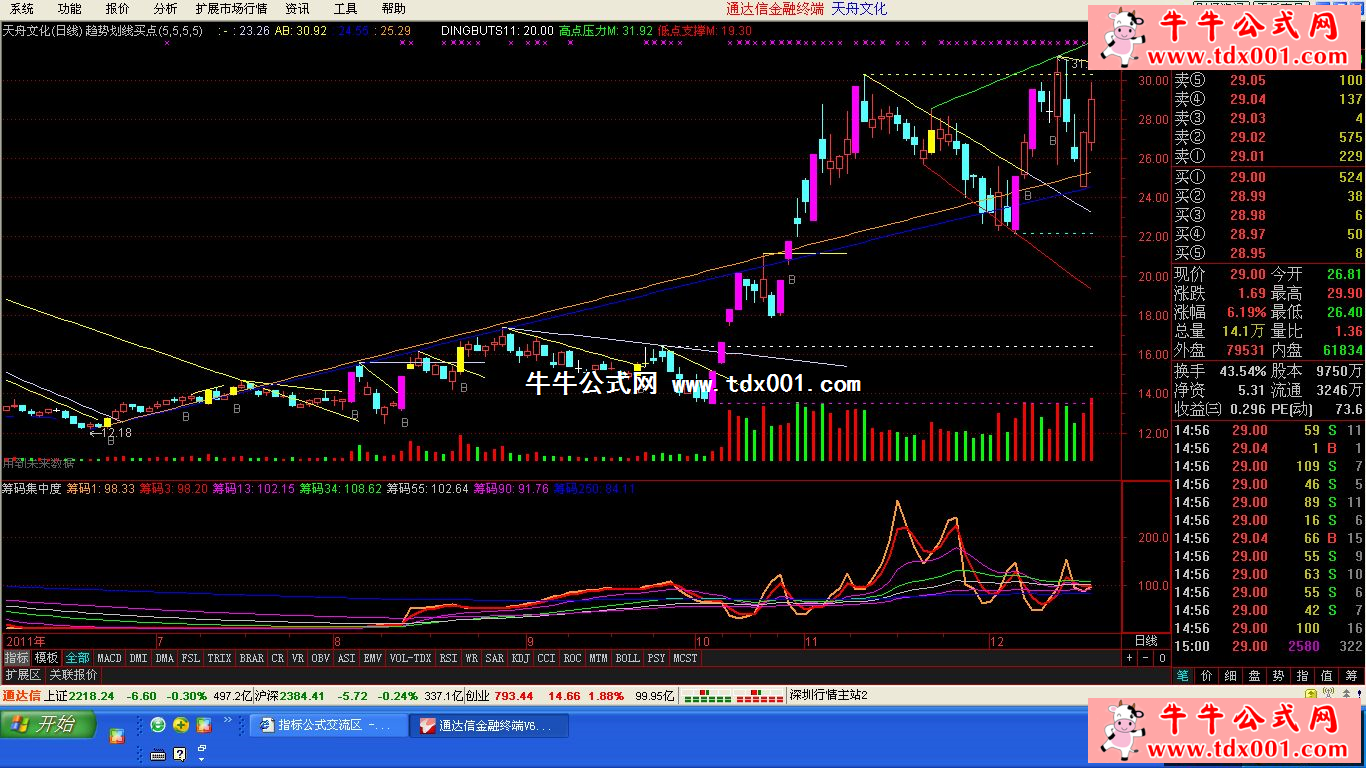Click the 卖① sell price row

point(1268,156)
